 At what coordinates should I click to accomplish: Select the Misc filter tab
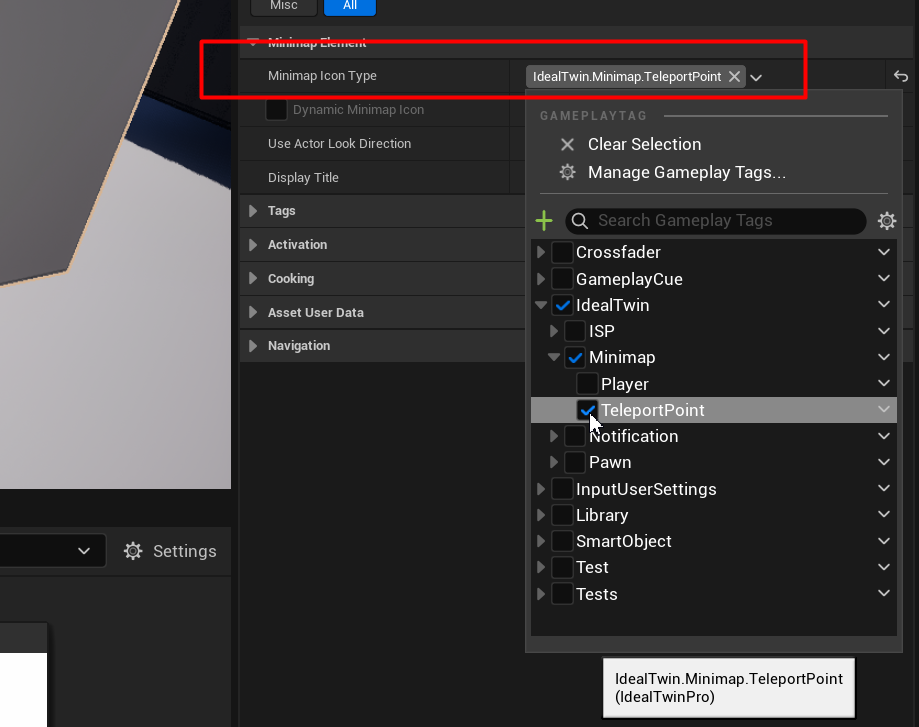284,6
